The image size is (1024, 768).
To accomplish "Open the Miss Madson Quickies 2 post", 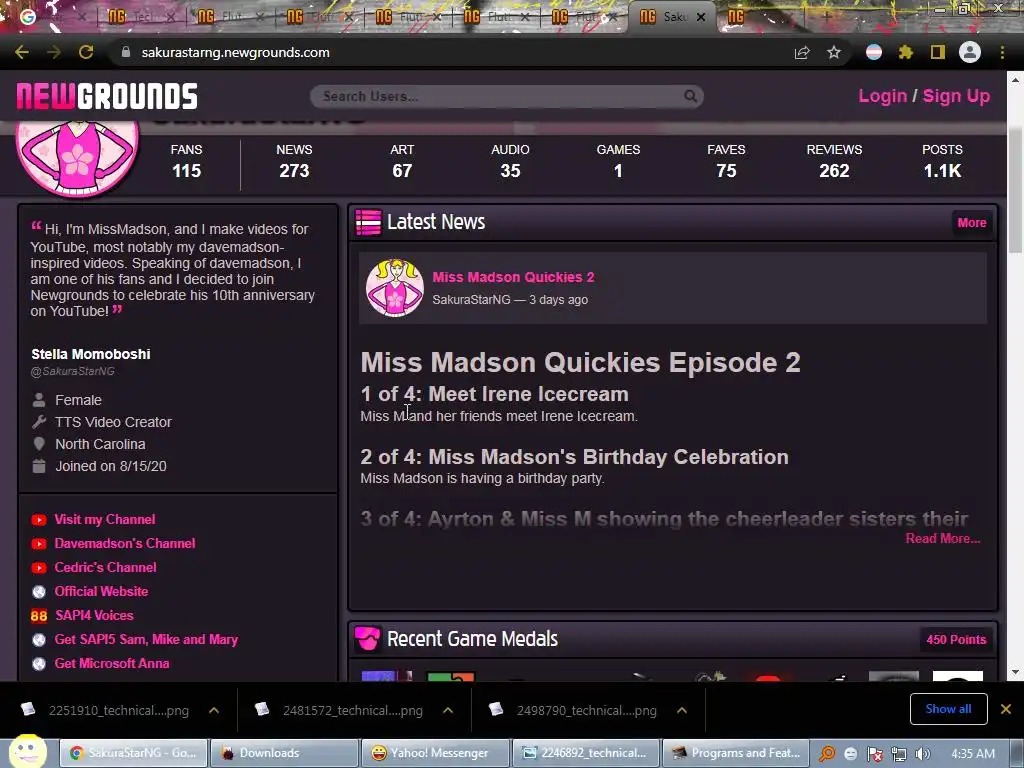I will [513, 277].
